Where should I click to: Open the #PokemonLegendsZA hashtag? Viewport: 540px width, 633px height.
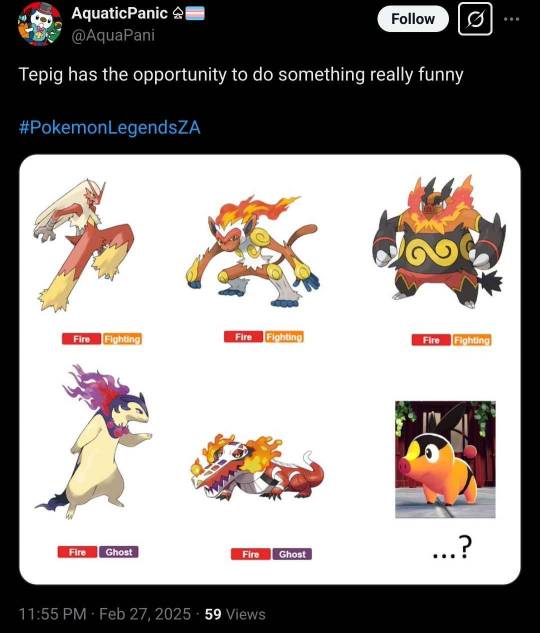(109, 128)
